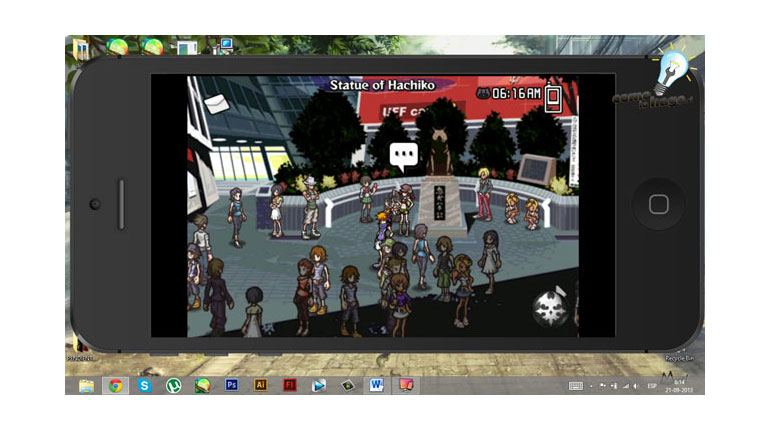Show hidden system tray icons
This screenshot has width=770, height=430.
tap(591, 387)
